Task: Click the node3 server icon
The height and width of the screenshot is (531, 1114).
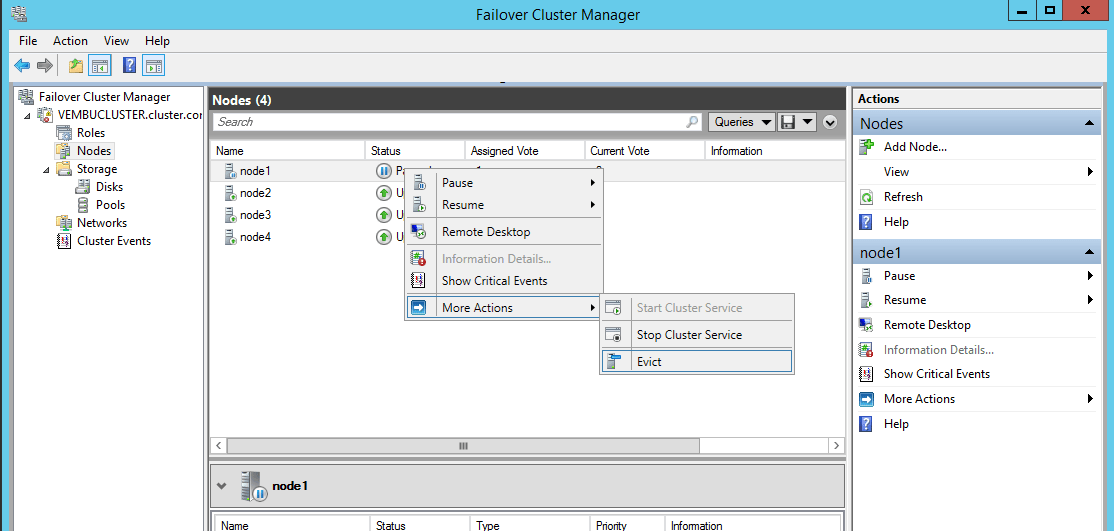Action: (230, 215)
